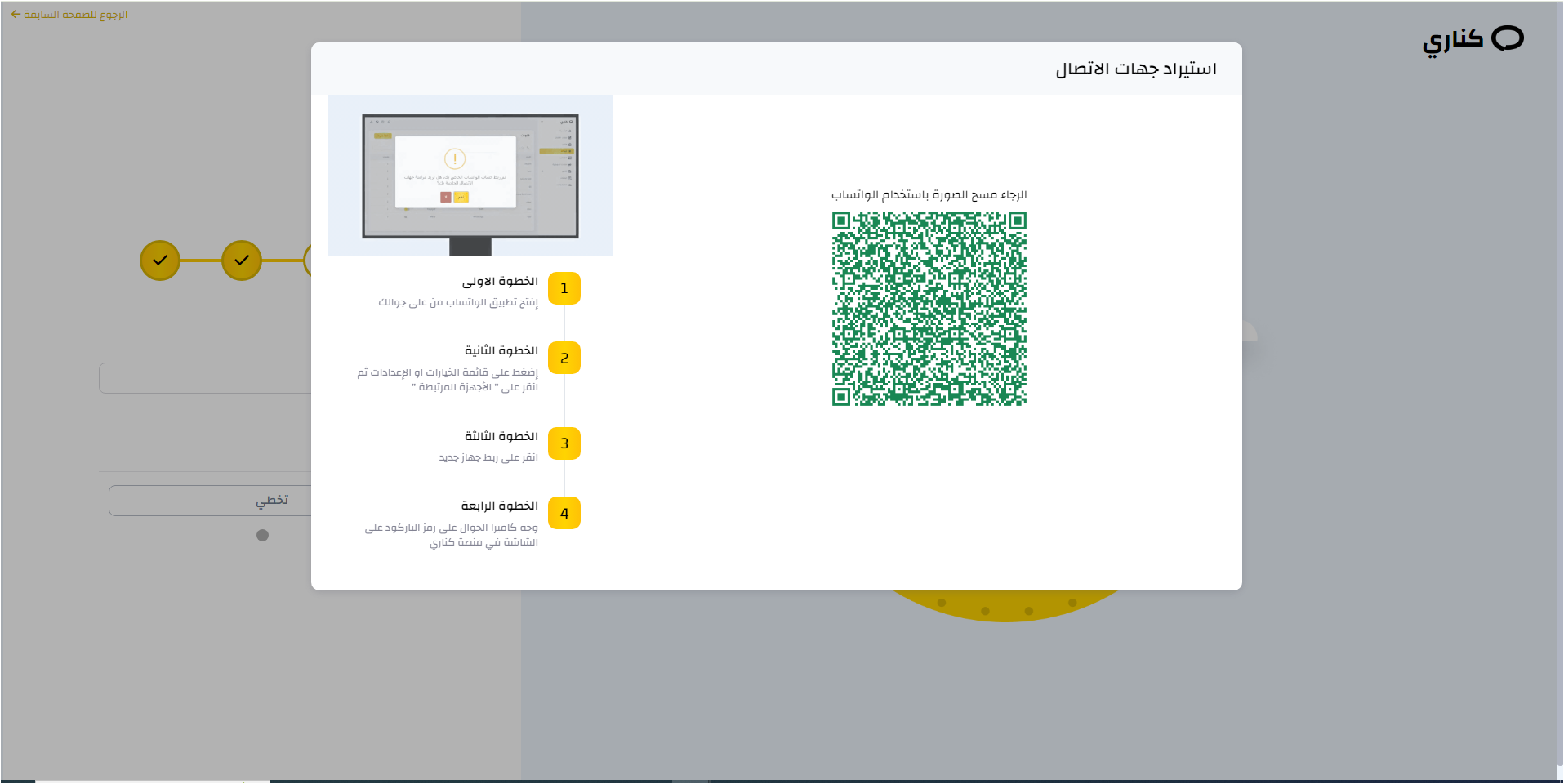Viewport: 1564px width, 784px height.
Task: Click the انقر على ربط جهاز جديد text
Action: tap(488, 458)
